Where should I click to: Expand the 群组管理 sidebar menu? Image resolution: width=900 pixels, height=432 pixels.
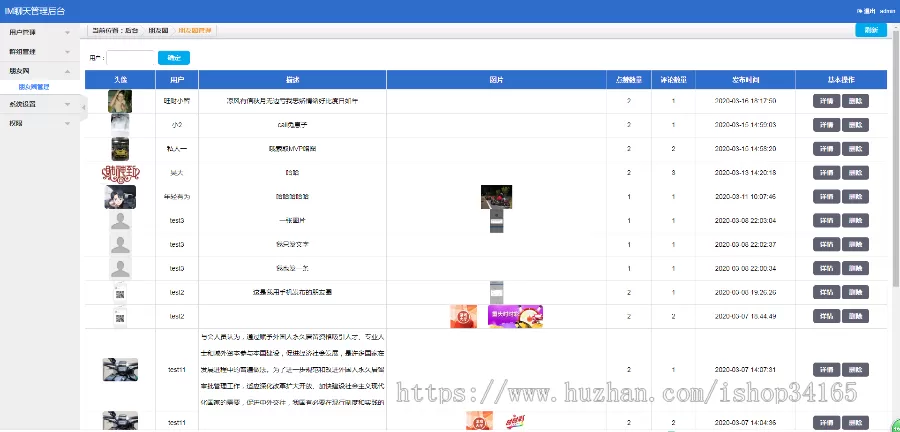(40, 50)
